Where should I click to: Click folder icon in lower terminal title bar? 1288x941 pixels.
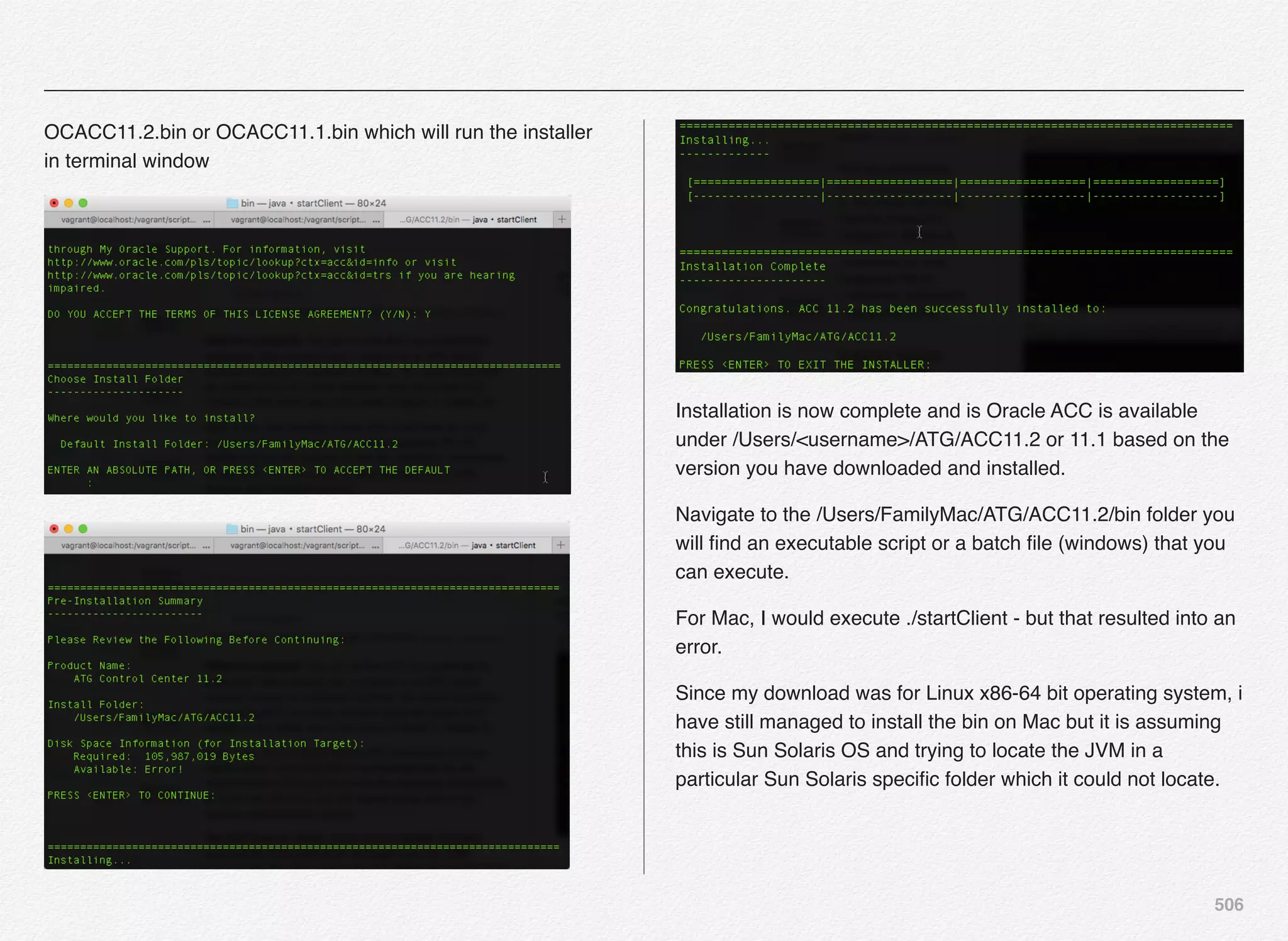(x=231, y=529)
